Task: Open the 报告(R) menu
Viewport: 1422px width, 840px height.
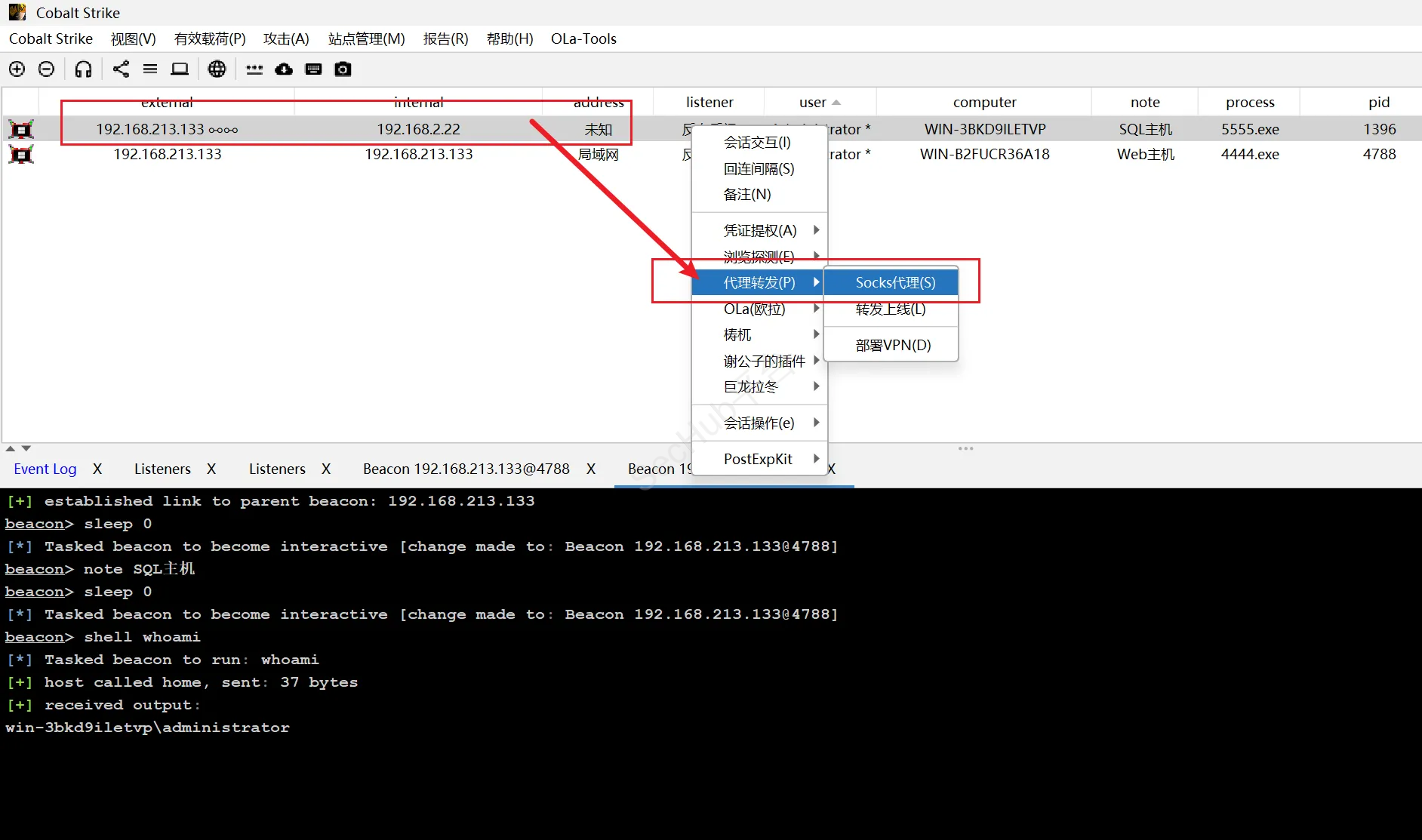Action: click(x=445, y=38)
